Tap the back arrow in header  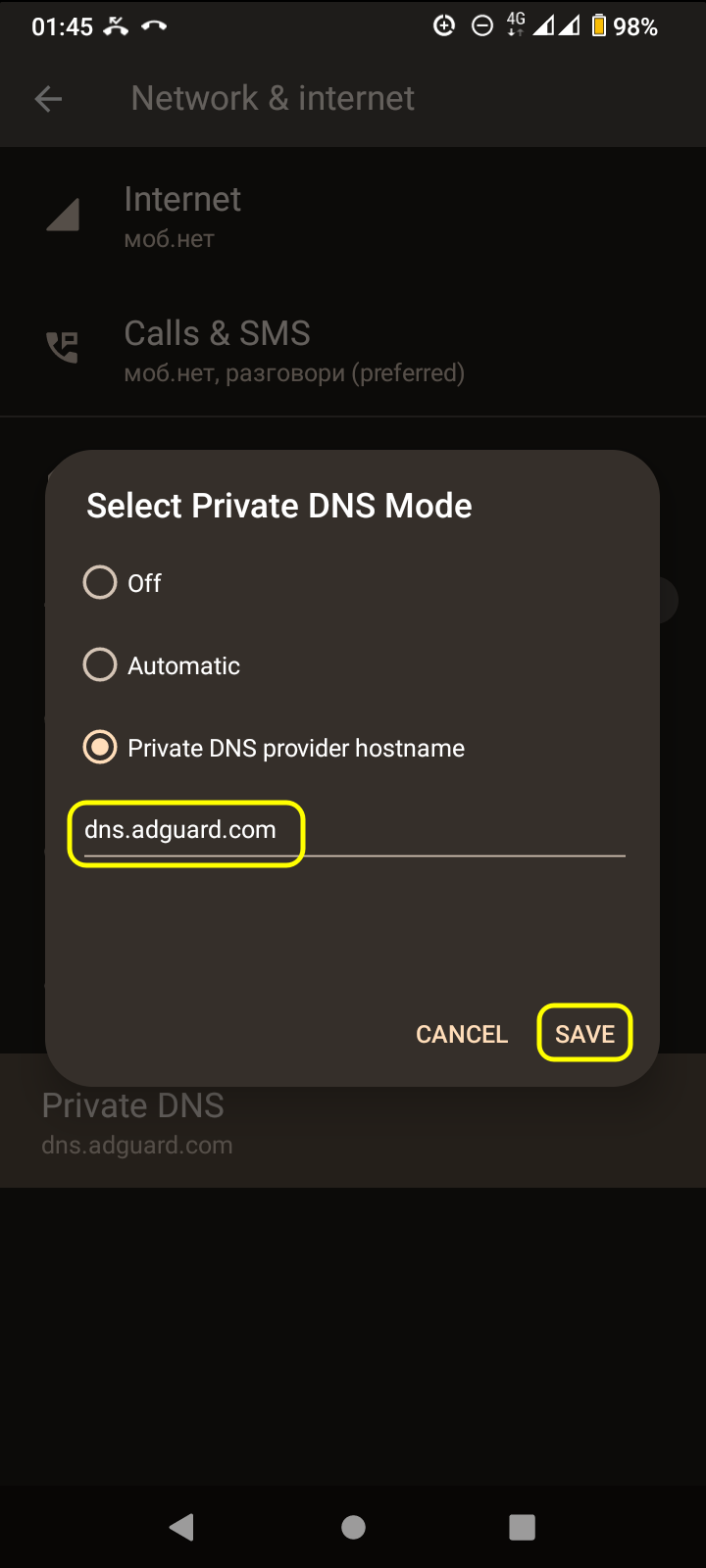(48, 99)
